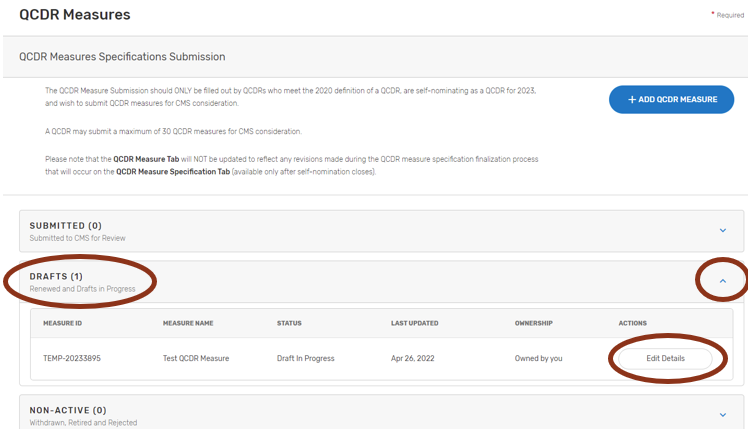Click the Actions column header

tap(633, 323)
